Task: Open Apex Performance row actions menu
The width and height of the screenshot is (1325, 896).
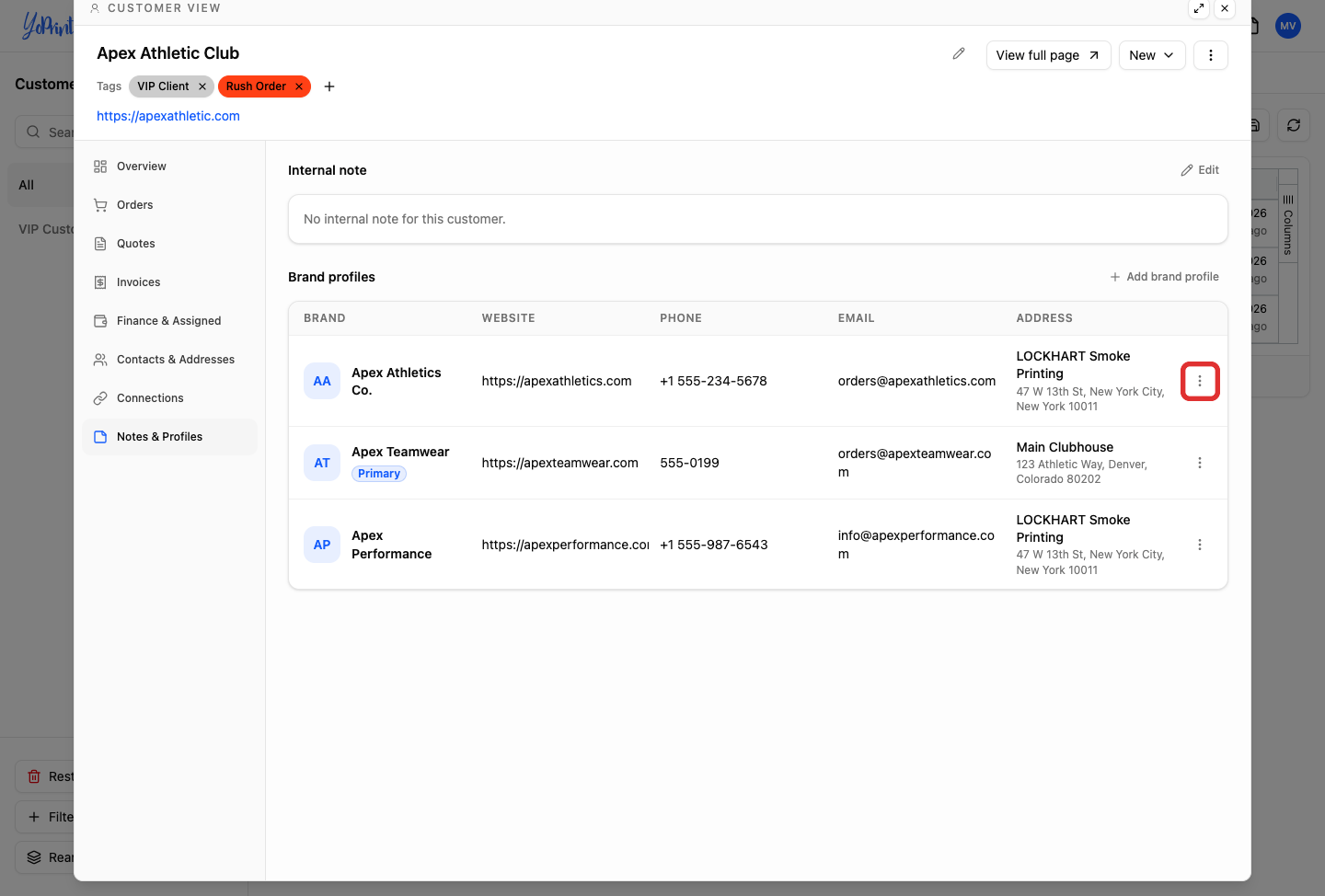Action: tap(1200, 545)
